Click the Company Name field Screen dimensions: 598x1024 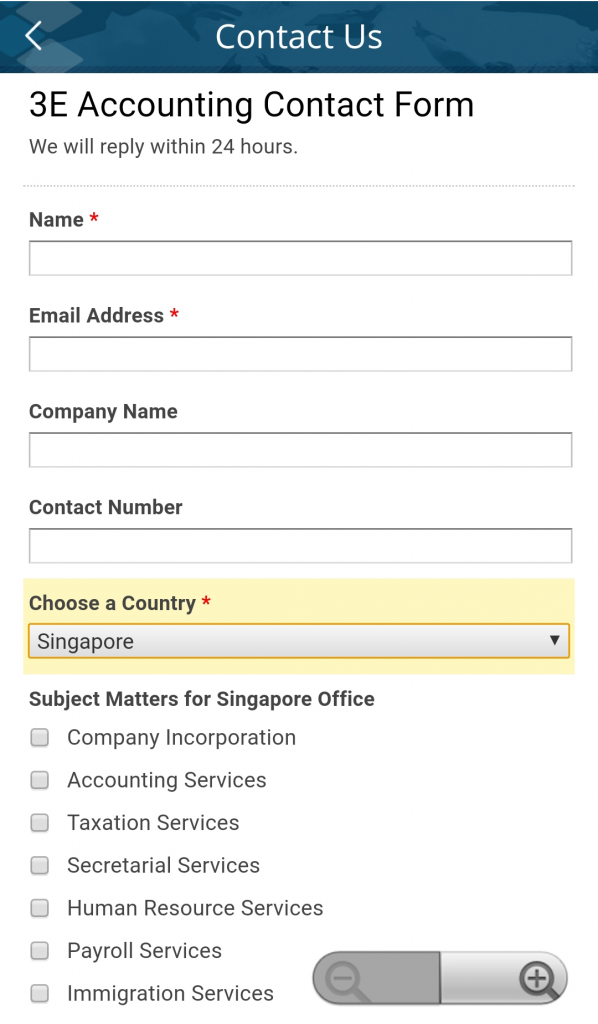(298, 450)
